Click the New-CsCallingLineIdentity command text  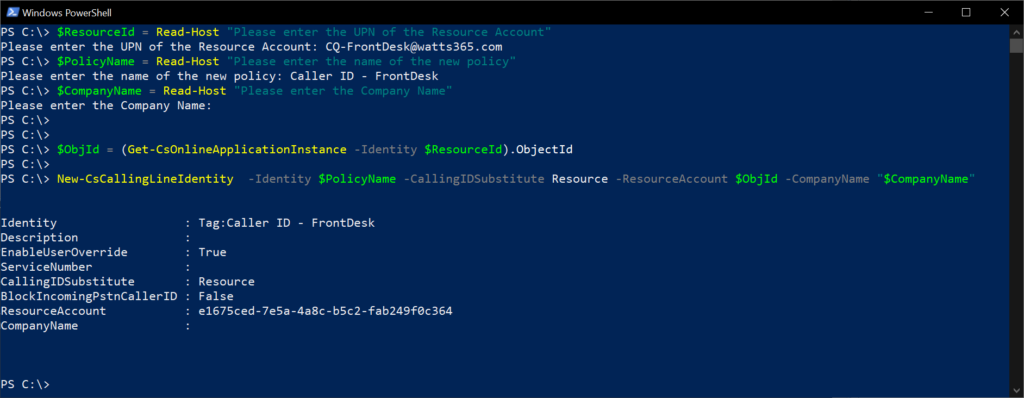(x=145, y=178)
